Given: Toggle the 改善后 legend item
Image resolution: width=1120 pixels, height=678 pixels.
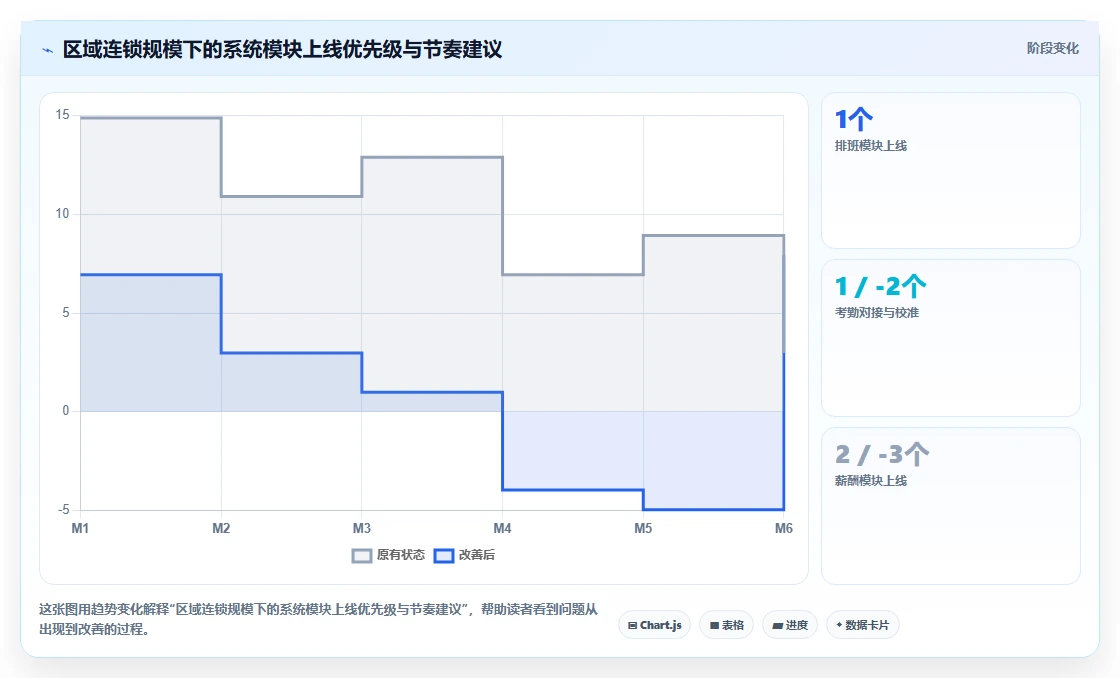Looking at the screenshot, I should pyautogui.click(x=464, y=555).
